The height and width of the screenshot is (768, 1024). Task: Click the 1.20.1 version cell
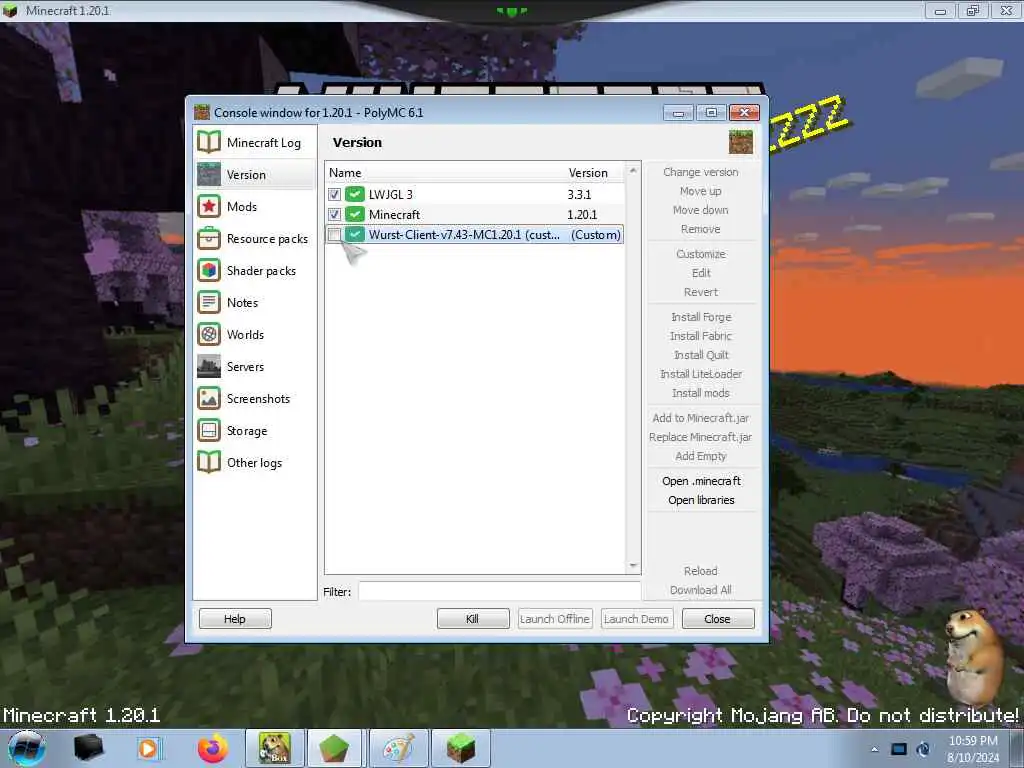[x=582, y=214]
